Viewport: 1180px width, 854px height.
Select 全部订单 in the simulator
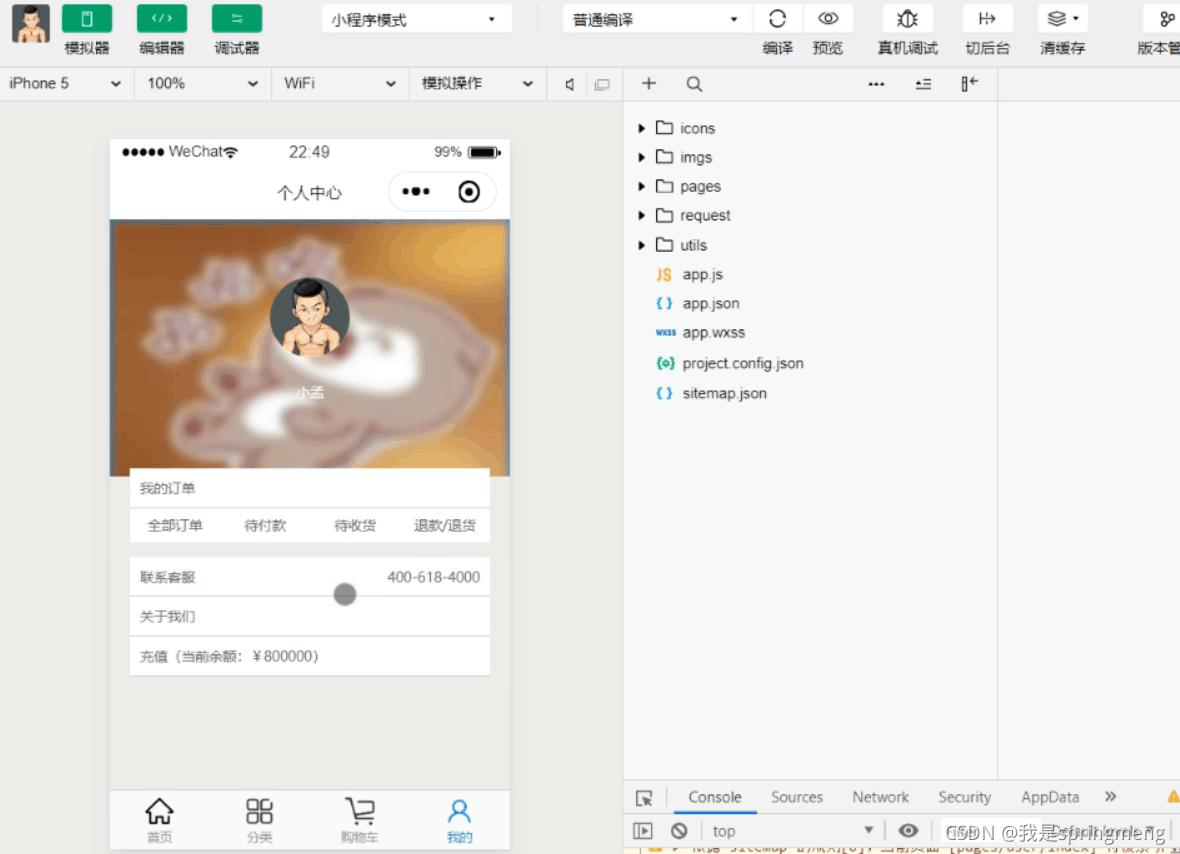pyautogui.click(x=175, y=525)
